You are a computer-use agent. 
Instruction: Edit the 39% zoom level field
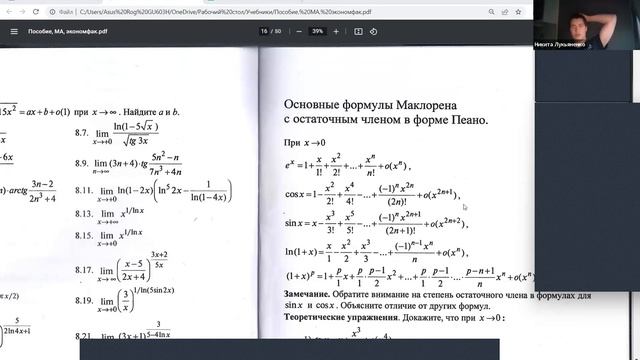tap(318, 31)
